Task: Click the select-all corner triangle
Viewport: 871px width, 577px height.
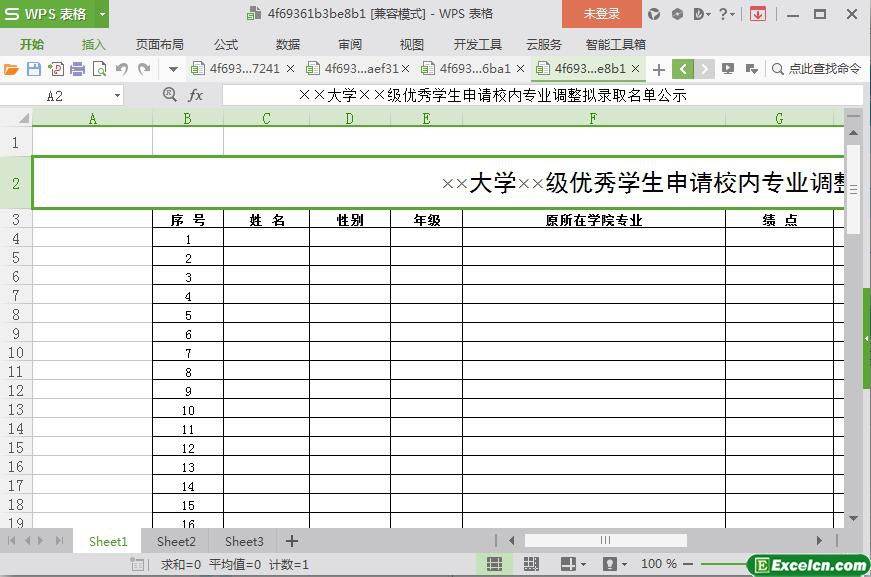Action: coord(23,118)
